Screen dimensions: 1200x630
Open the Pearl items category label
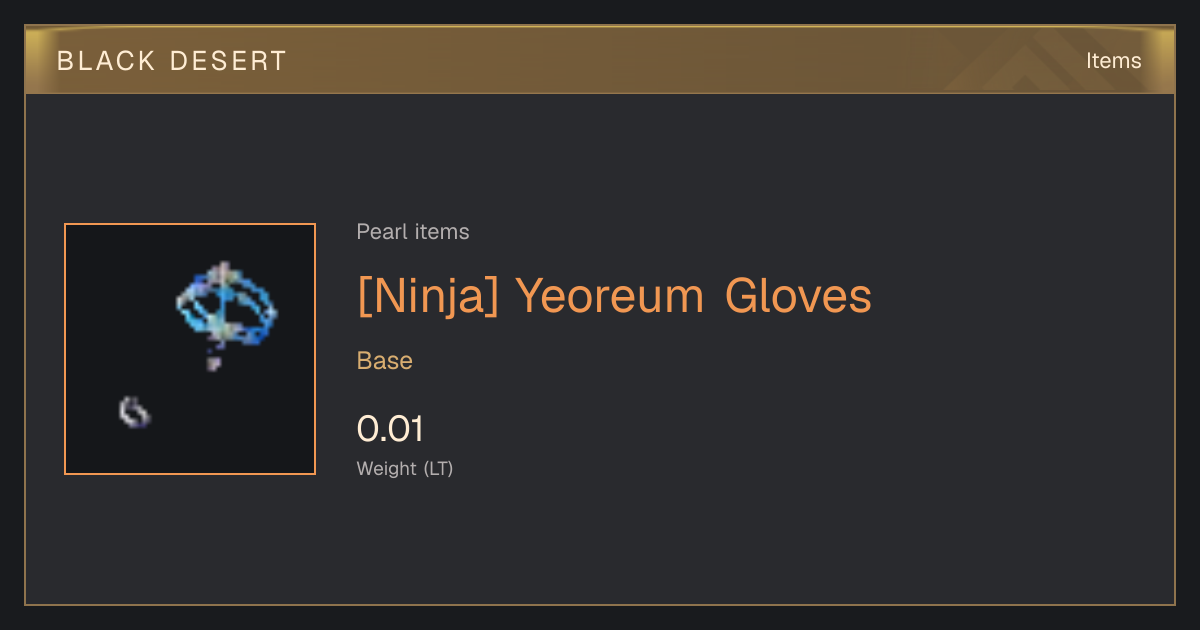(x=413, y=232)
